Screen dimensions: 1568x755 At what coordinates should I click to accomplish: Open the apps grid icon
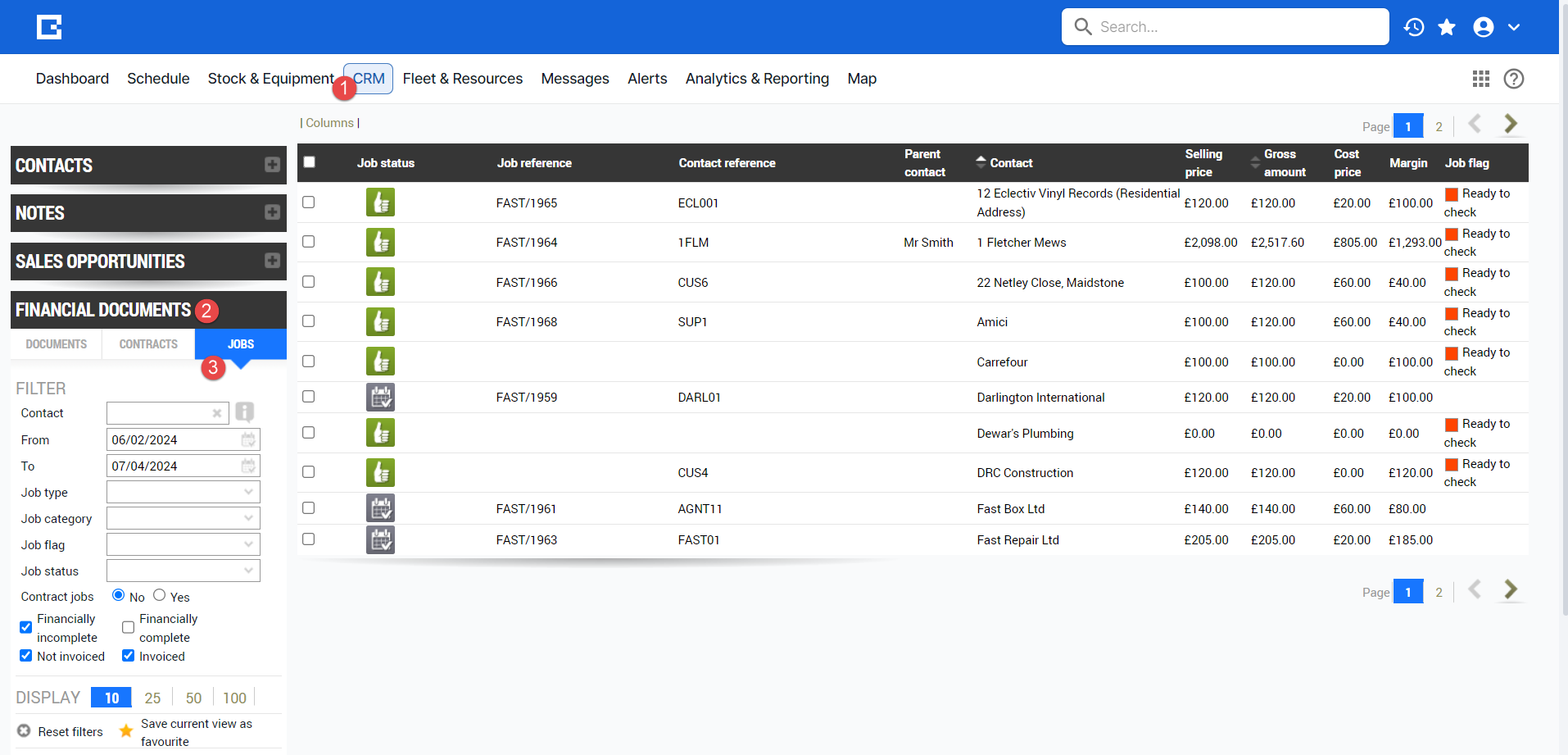coord(1480,79)
